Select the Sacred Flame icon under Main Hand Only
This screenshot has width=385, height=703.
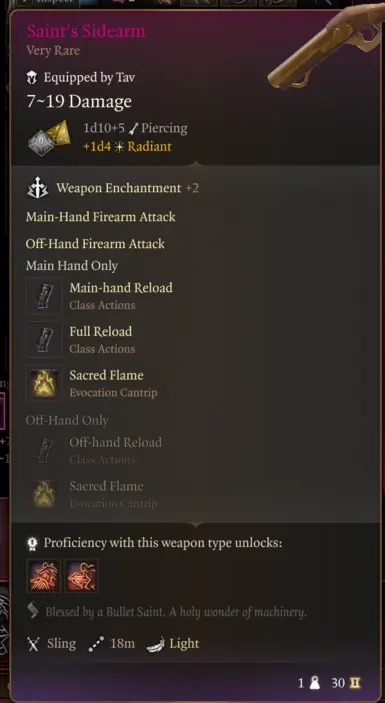44,383
